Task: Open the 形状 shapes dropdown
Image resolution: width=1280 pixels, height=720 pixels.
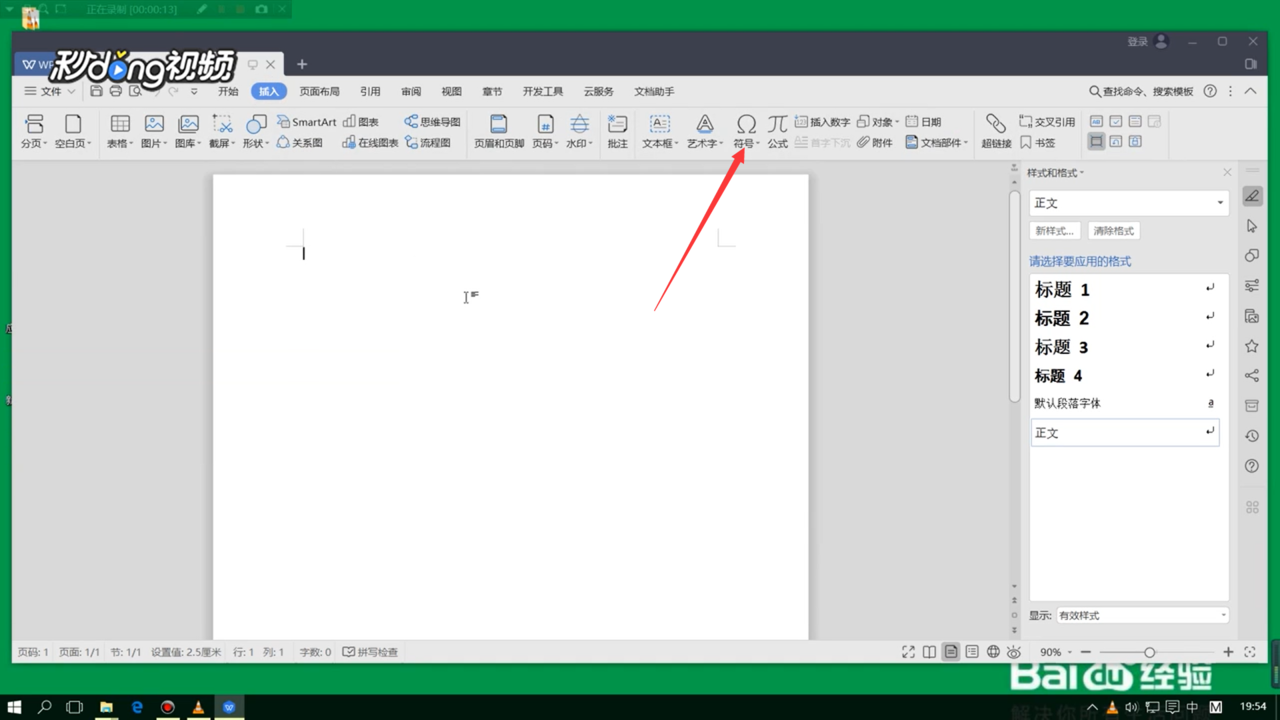Action: point(256,131)
